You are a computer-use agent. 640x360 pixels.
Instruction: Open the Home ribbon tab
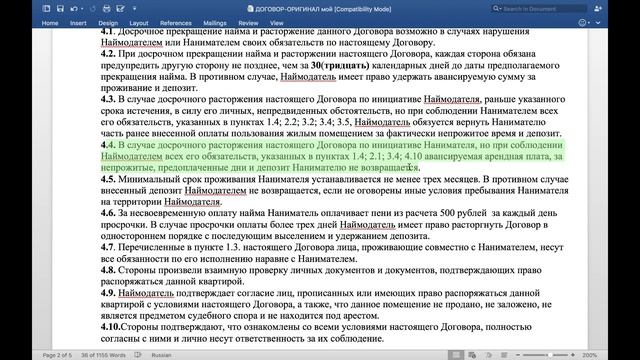50,23
